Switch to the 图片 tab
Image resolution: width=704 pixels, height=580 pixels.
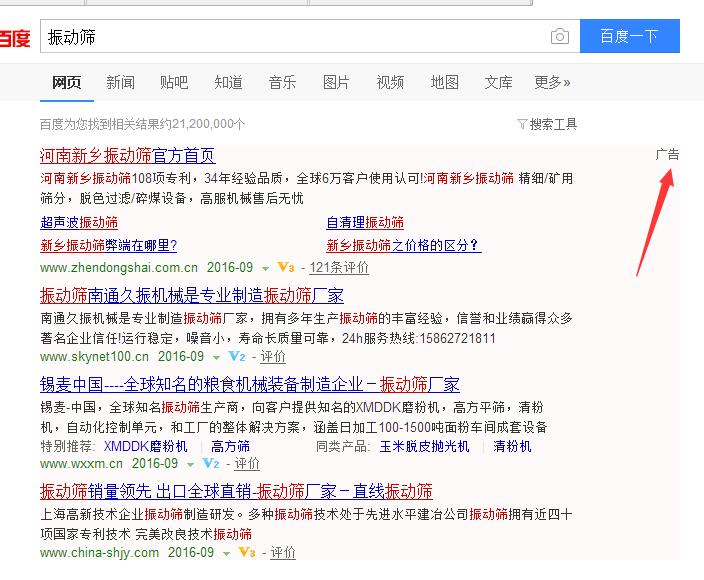coord(336,83)
